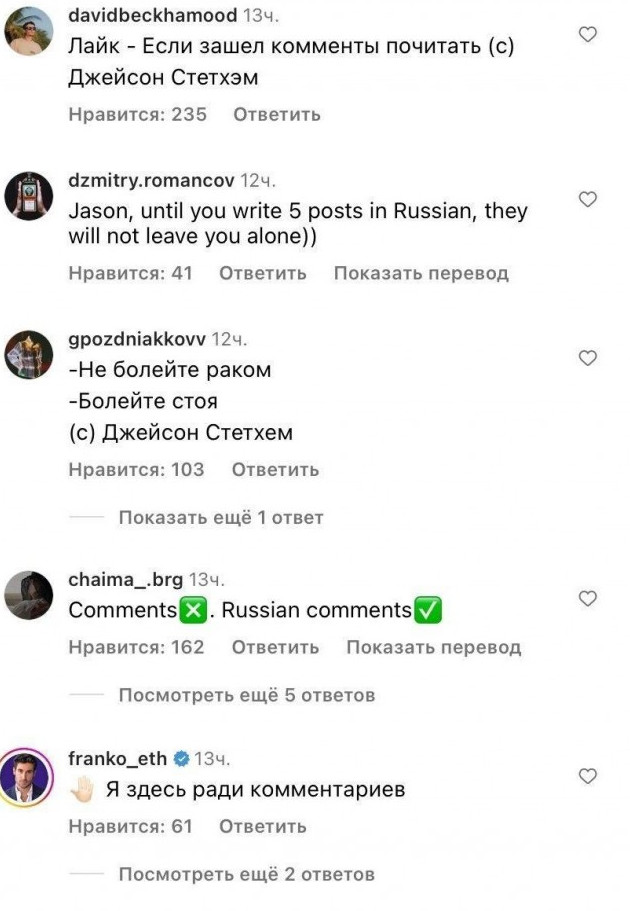
Task: Open the davidbeckhamood username link
Action: [x=152, y=15]
